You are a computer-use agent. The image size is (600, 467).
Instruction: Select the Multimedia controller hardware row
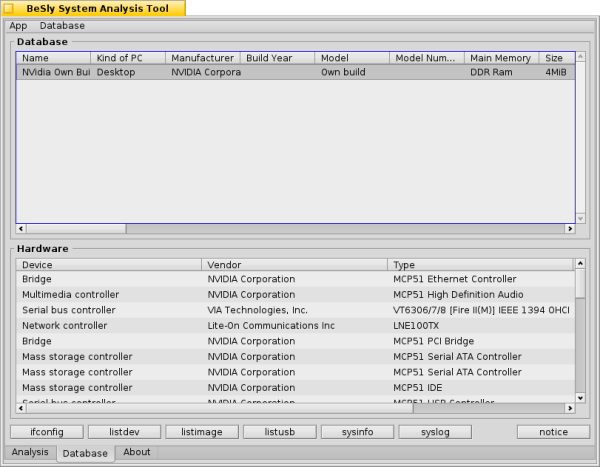(294, 295)
